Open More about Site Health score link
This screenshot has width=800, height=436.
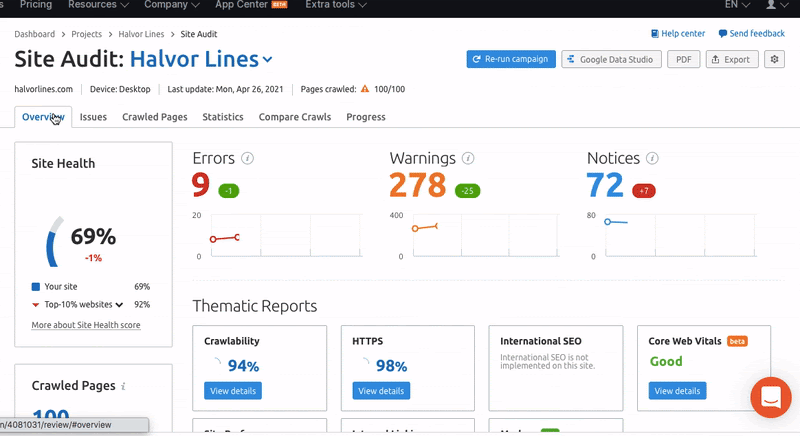pos(86,325)
